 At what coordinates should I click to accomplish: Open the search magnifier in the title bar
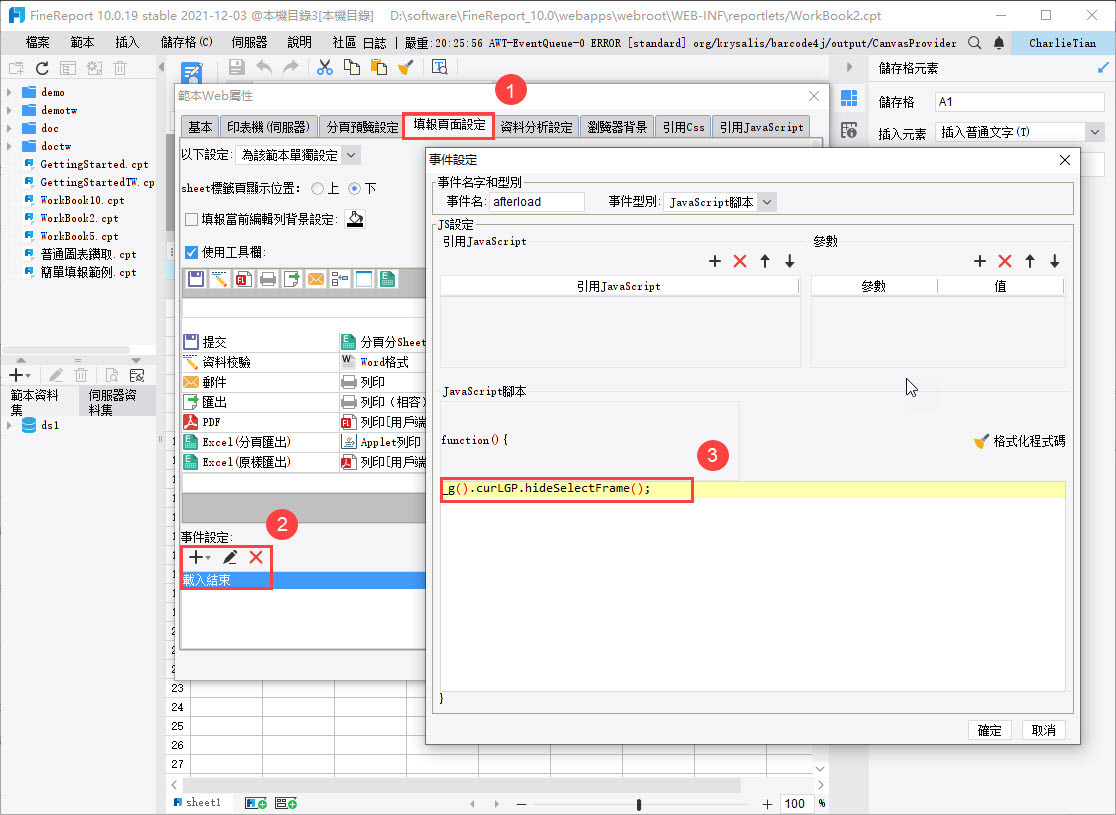974,43
